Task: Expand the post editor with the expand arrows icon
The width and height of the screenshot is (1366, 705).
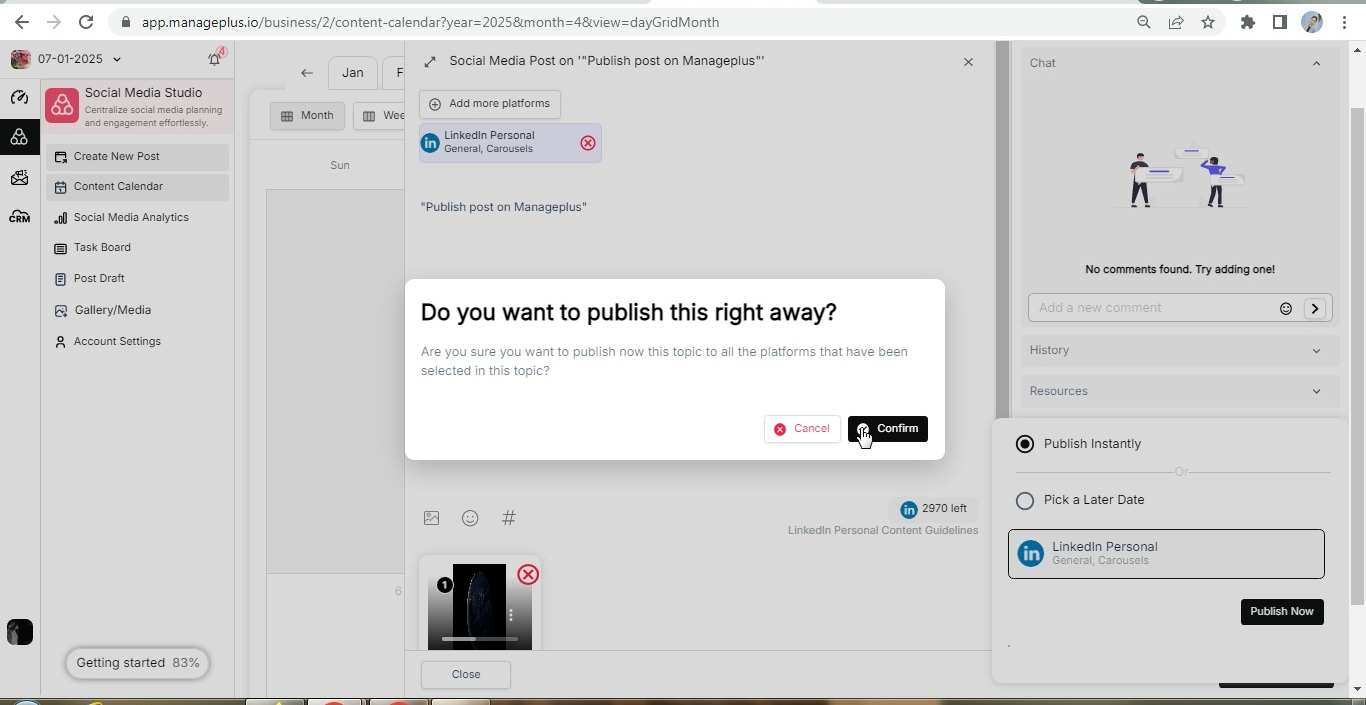Action: tap(430, 62)
